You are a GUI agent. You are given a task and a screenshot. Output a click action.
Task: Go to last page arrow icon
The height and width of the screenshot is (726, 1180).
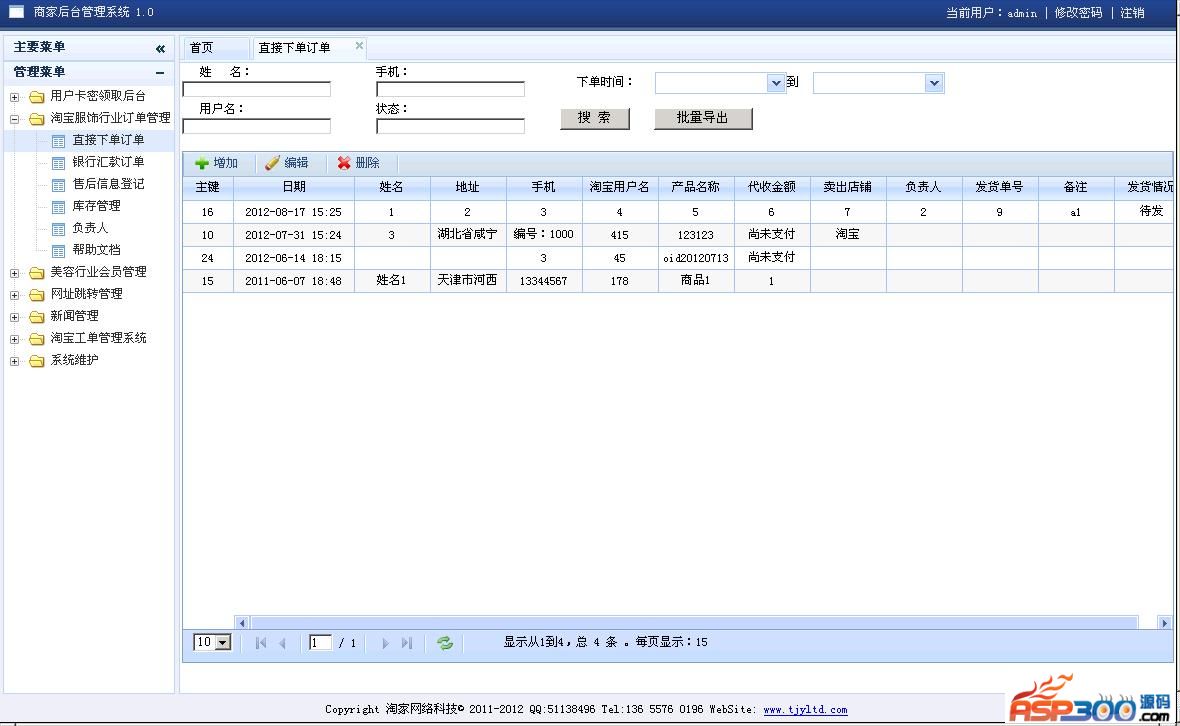[x=406, y=643]
